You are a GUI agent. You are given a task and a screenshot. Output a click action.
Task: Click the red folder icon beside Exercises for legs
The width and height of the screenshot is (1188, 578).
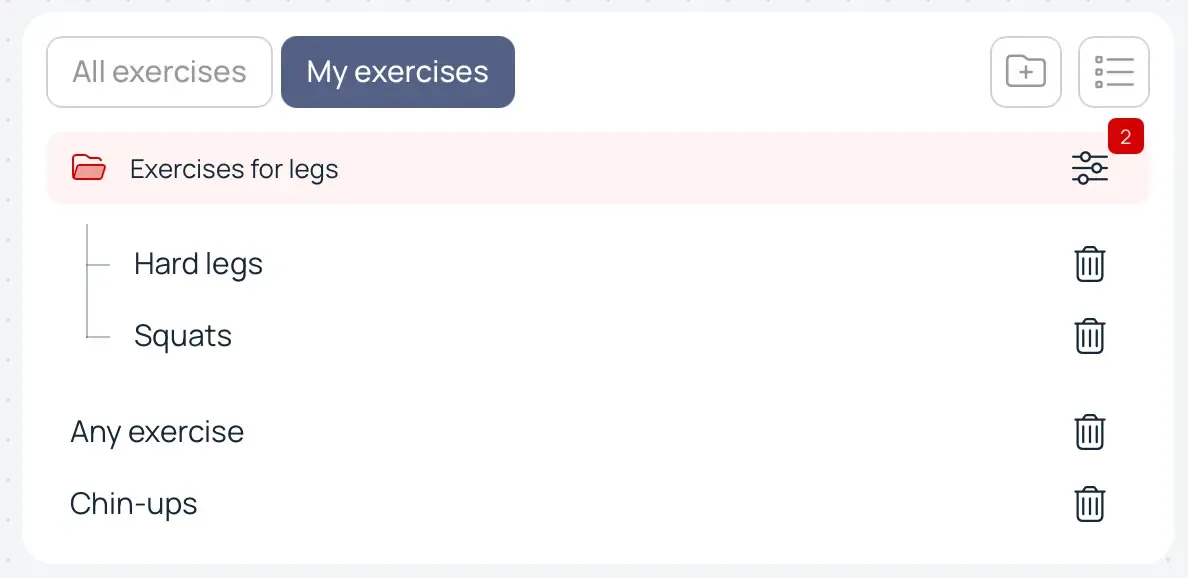coord(89,168)
